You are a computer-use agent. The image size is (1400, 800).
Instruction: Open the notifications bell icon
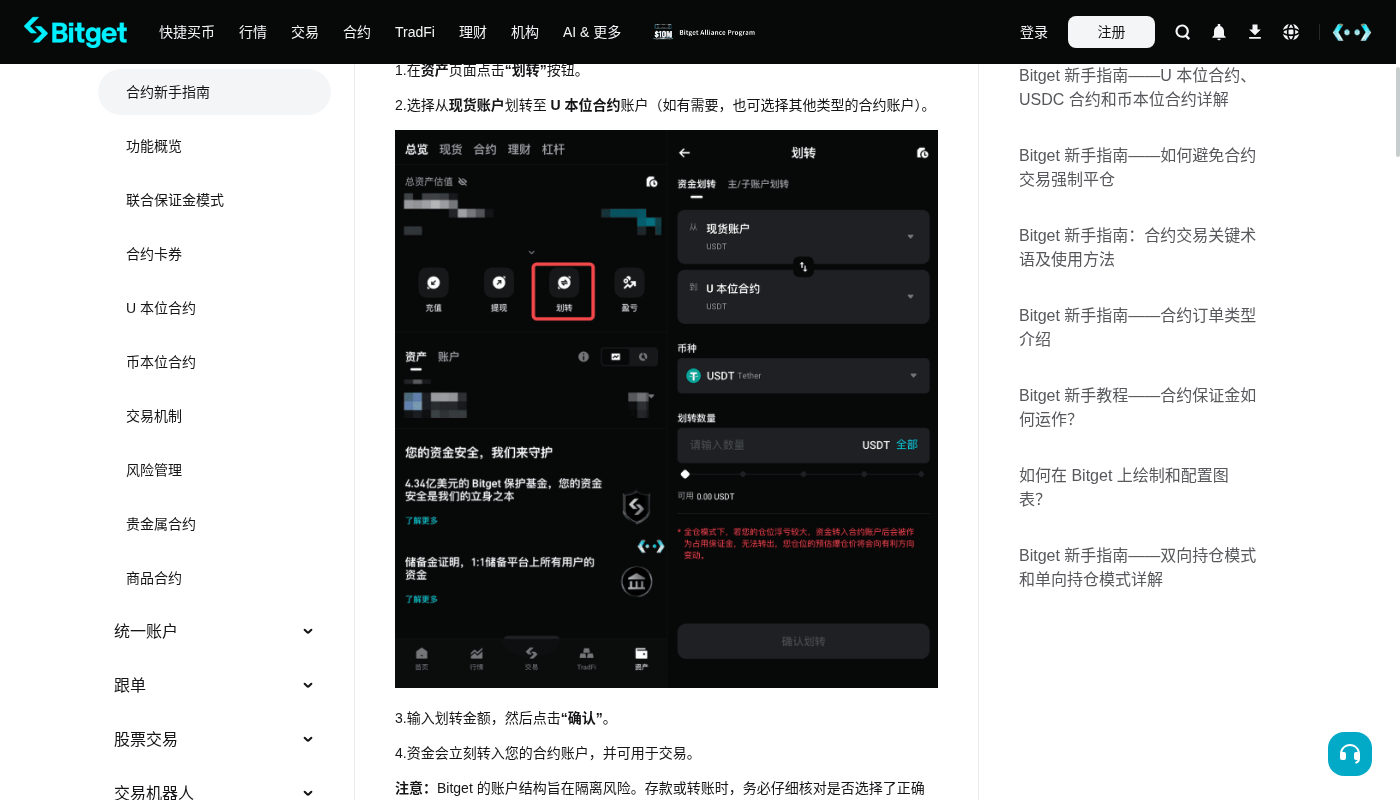click(1219, 32)
